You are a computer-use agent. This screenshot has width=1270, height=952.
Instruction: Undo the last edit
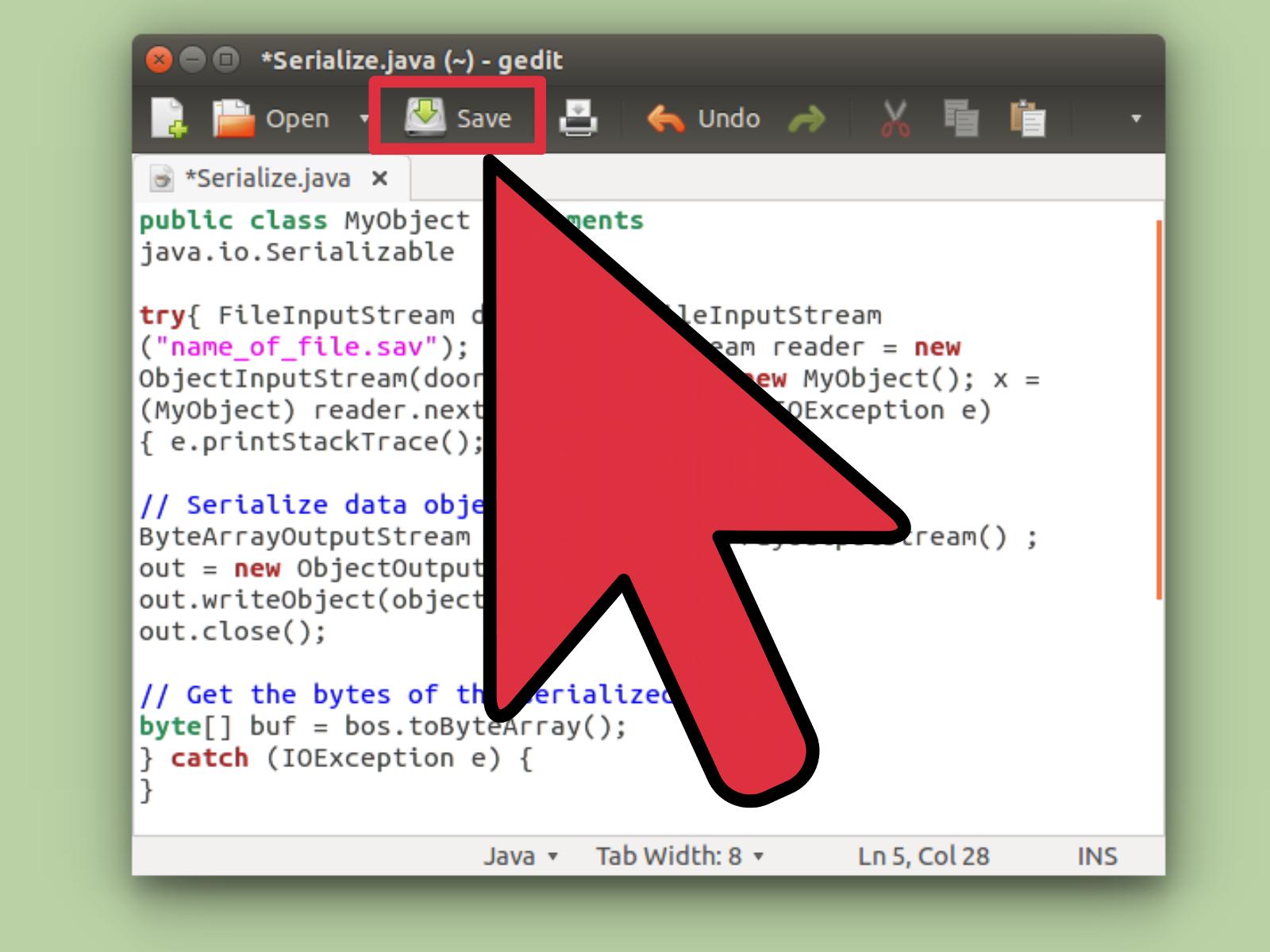pyautogui.click(x=702, y=117)
